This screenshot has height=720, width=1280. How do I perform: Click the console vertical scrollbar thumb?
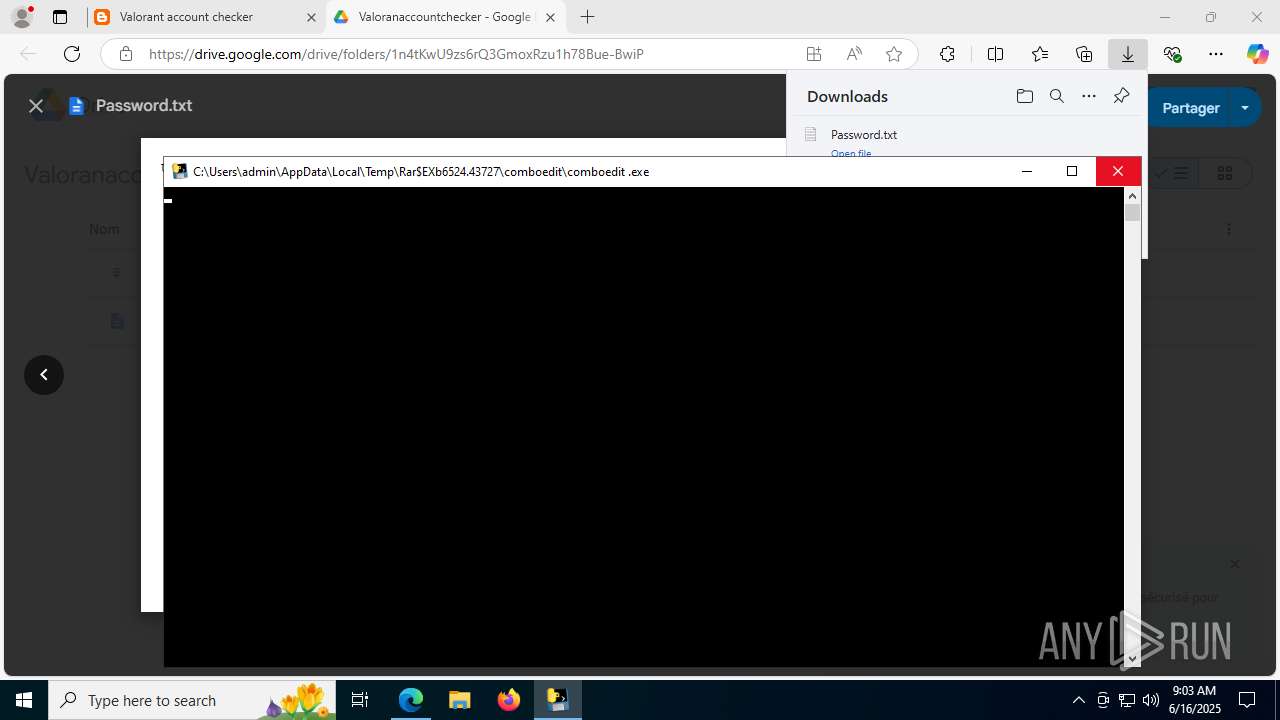(1132, 213)
